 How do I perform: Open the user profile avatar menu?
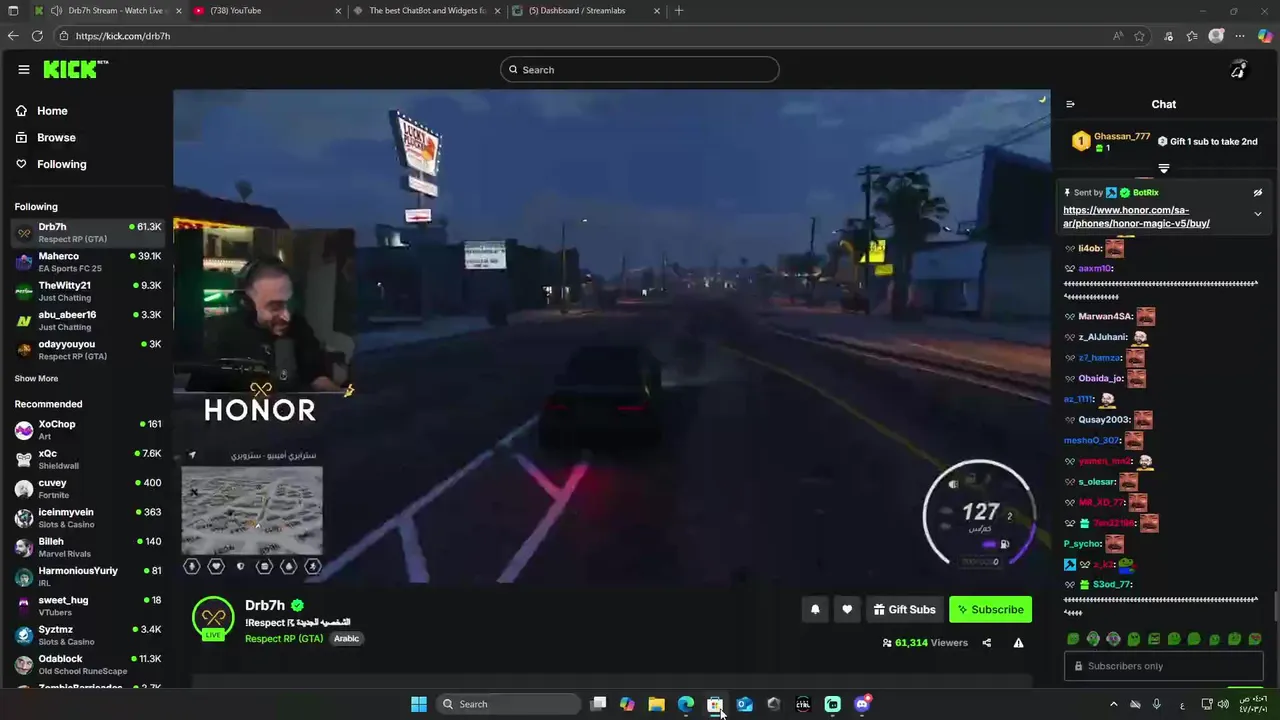click(1239, 69)
